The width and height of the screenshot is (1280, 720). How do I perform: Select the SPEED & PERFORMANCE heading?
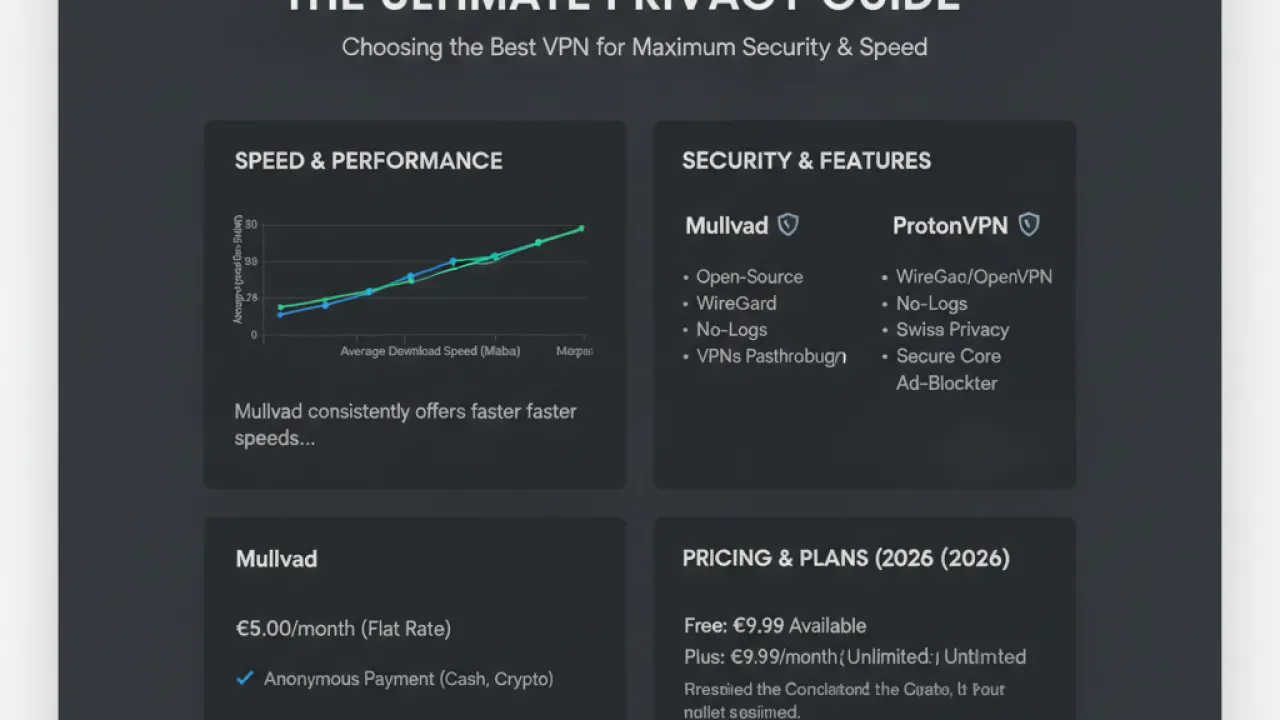[x=368, y=161]
